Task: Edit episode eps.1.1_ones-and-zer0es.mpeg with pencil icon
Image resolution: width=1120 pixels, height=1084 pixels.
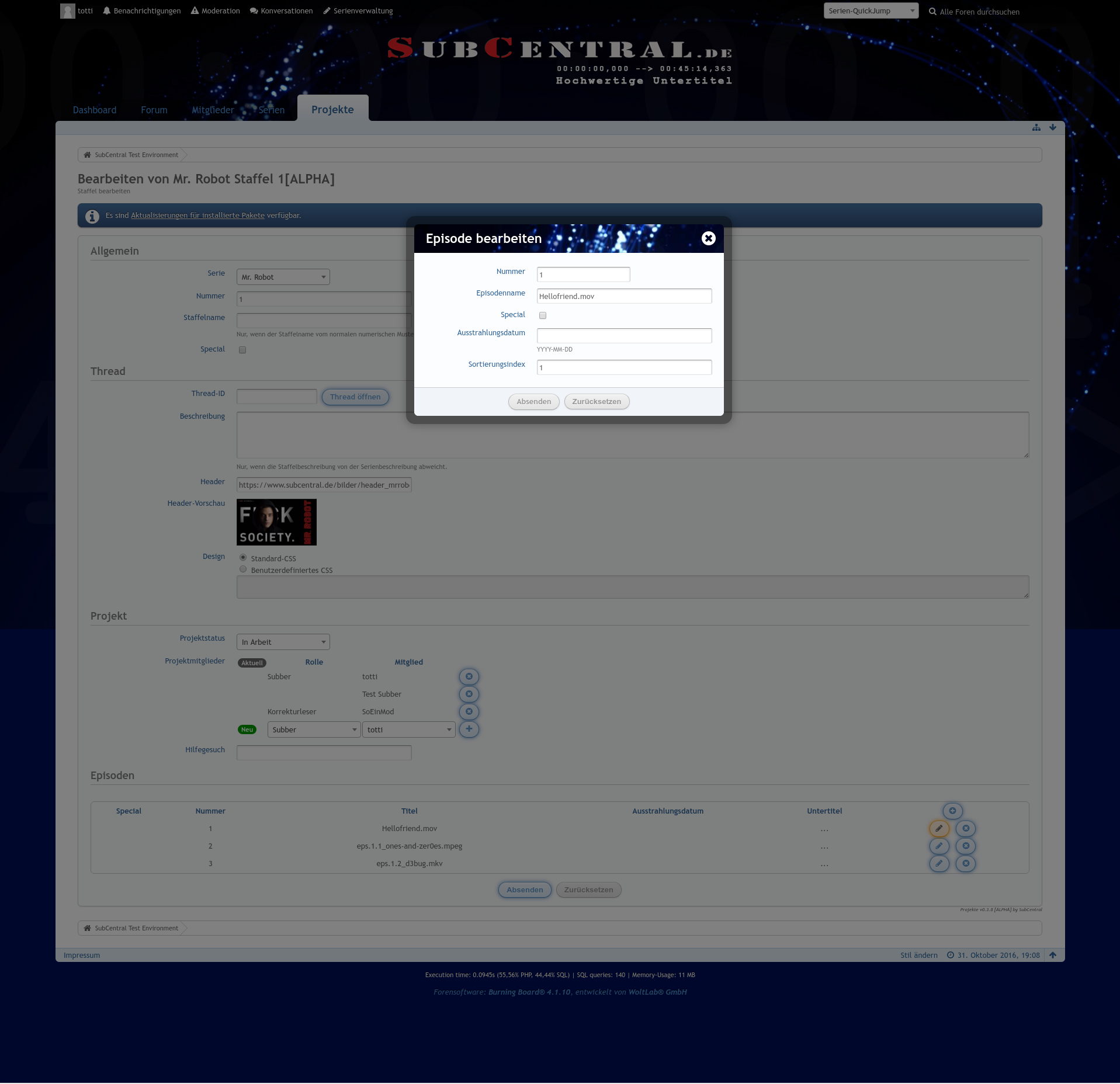Action: 939,846
